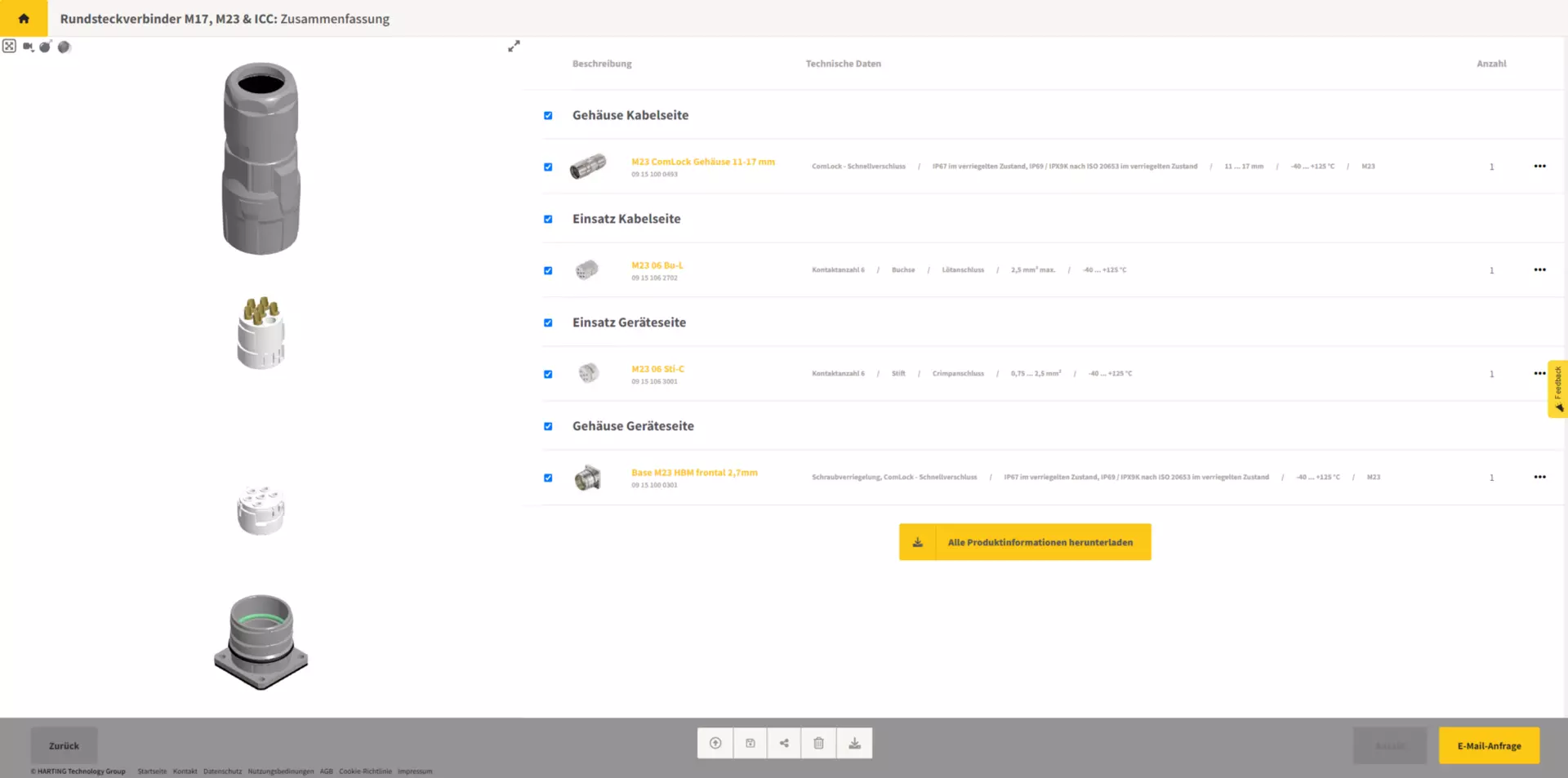Open the Feedback side tab

1557,389
